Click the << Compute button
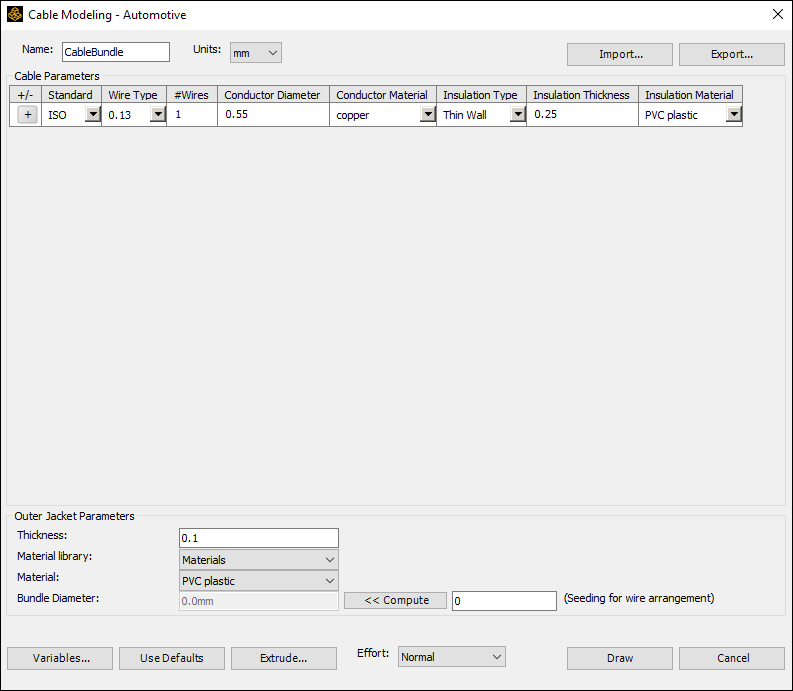 395,600
